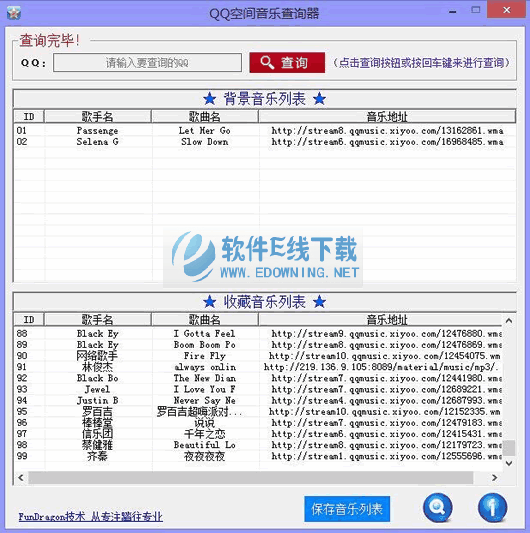Select Beautiful Lo song row

[x=258, y=445]
